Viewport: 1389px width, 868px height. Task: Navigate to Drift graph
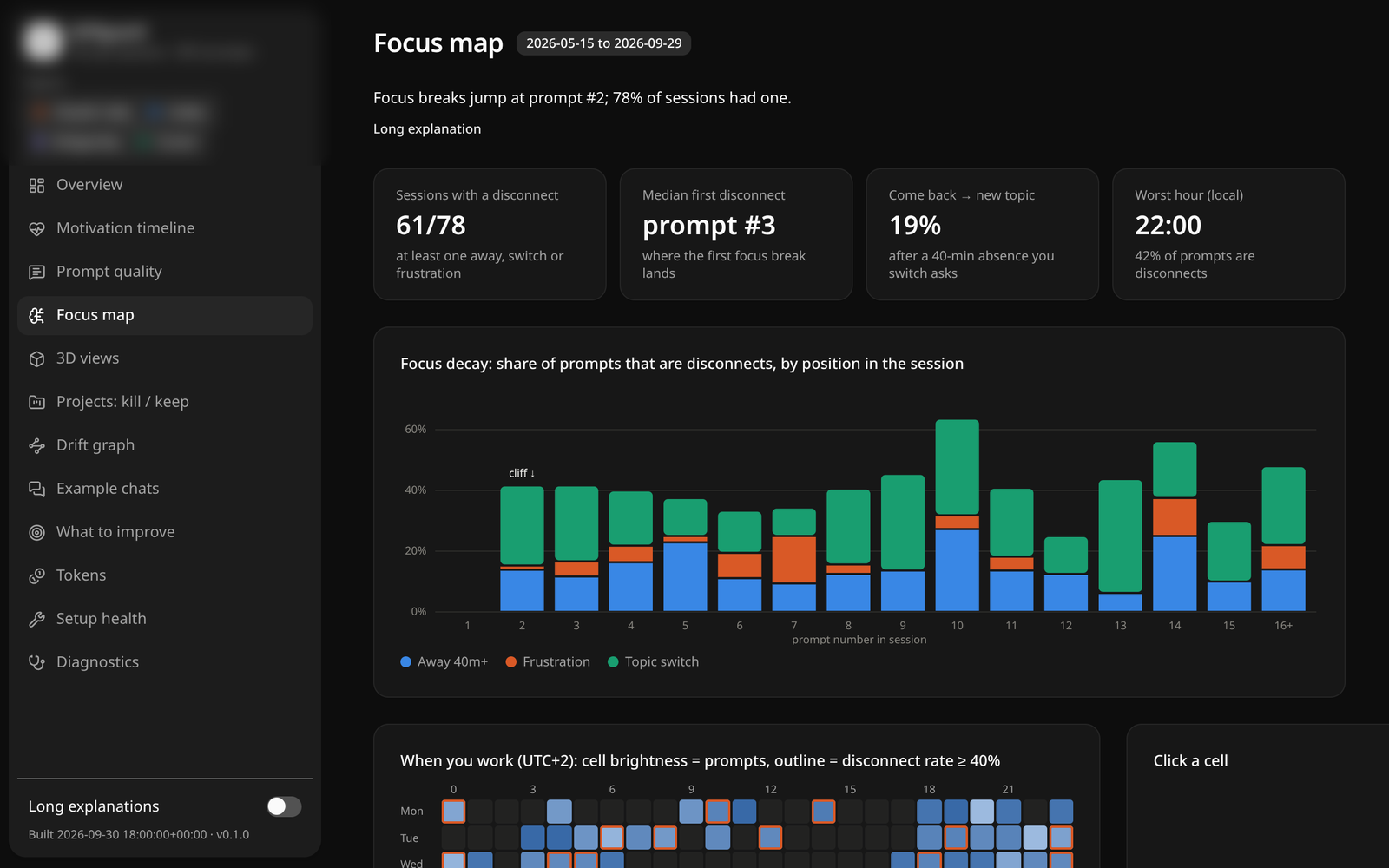165,445
